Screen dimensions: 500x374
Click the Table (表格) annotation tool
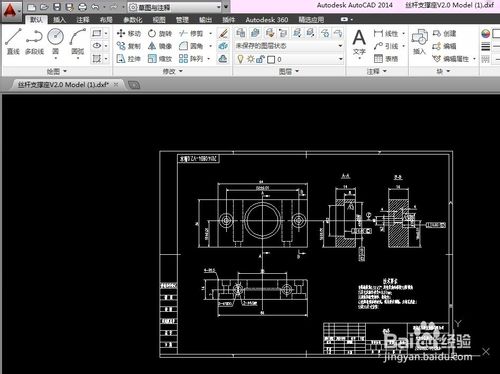click(386, 59)
